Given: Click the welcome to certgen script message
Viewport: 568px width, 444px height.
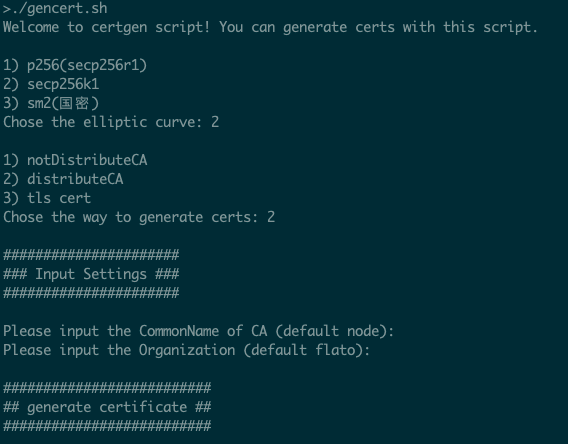Looking at the screenshot, I should [270, 28].
